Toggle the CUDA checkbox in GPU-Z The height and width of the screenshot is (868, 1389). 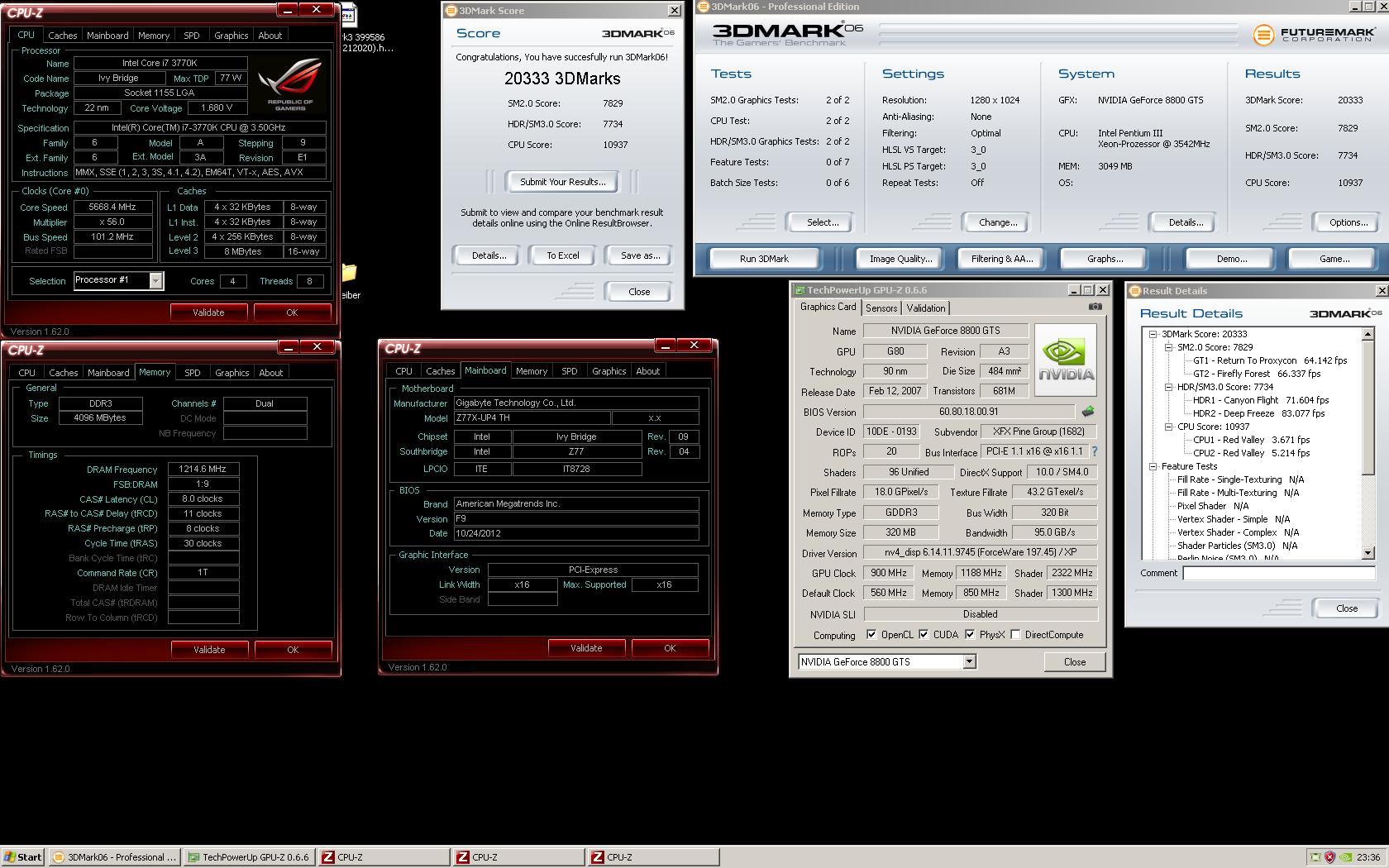click(x=924, y=635)
